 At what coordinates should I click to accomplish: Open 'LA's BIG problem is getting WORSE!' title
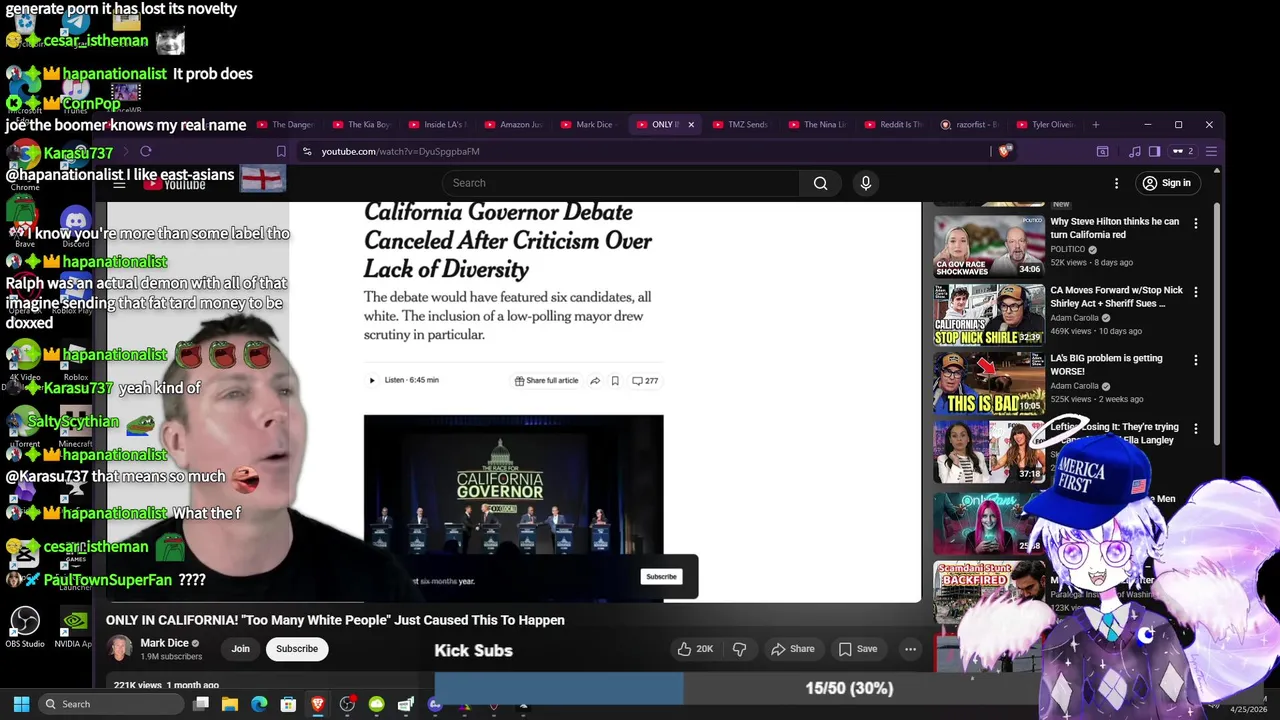point(1106,364)
